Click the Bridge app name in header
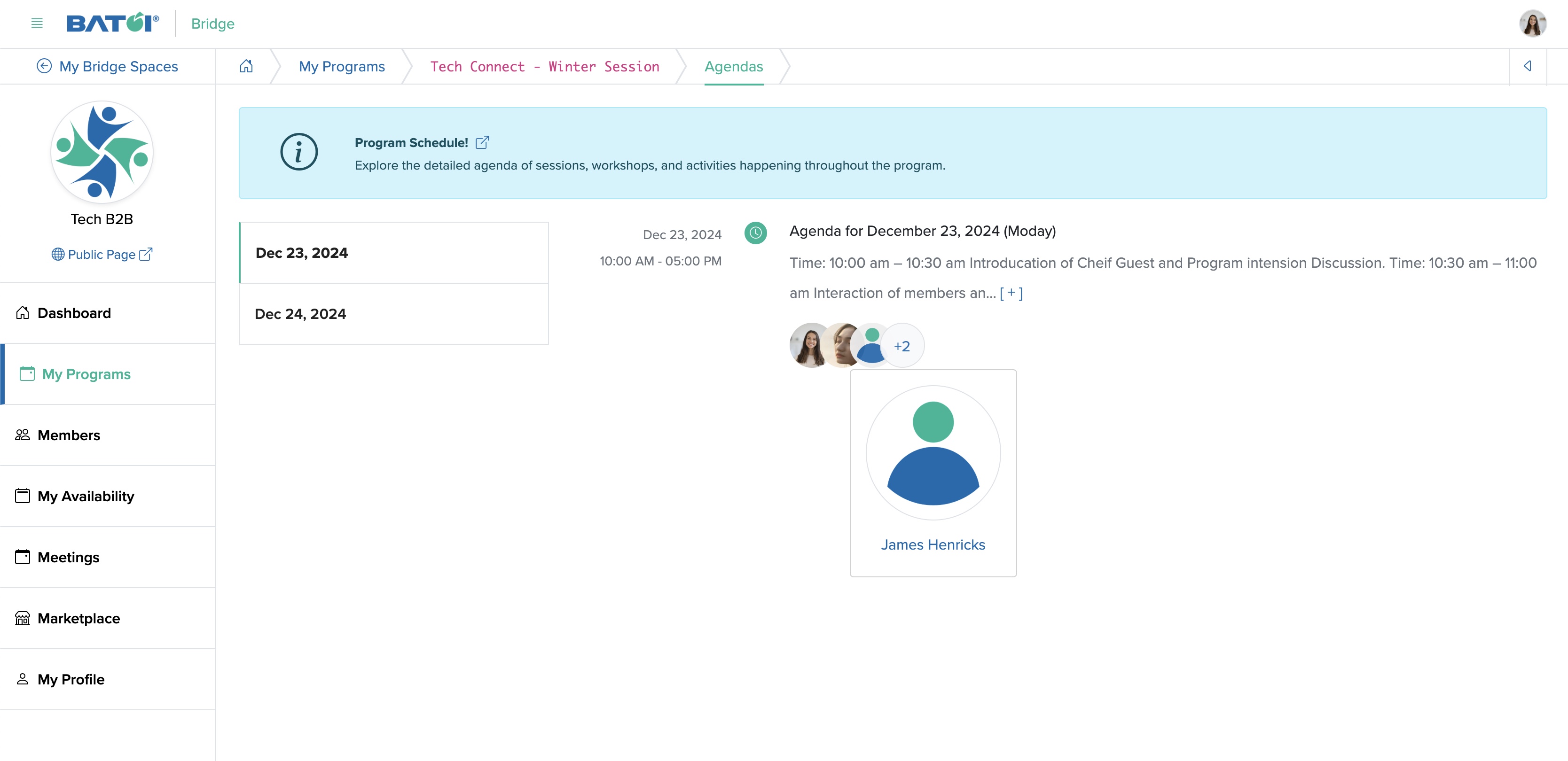Image resolution: width=1568 pixels, height=761 pixels. coord(212,24)
